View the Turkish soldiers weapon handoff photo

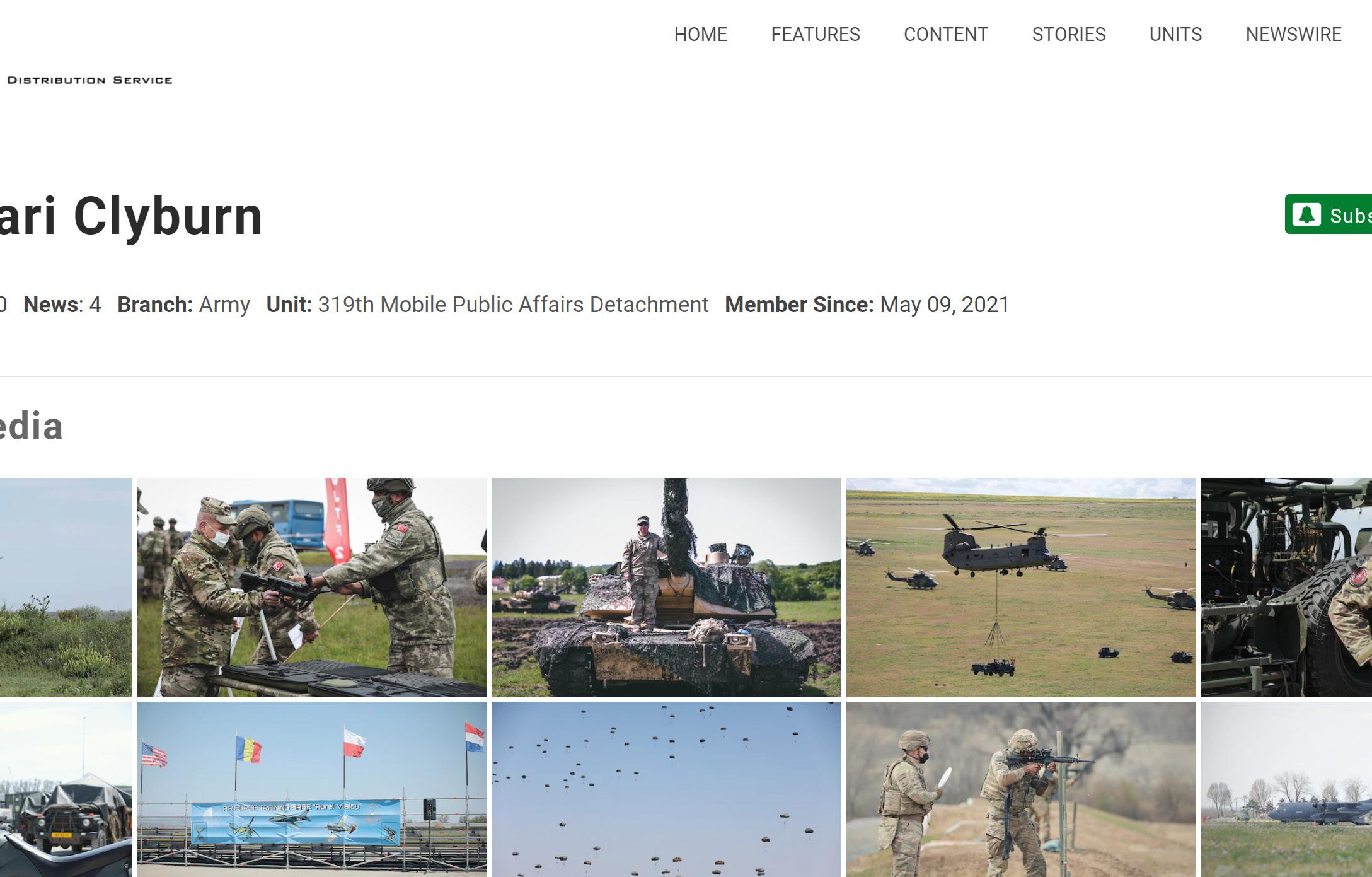pos(311,587)
